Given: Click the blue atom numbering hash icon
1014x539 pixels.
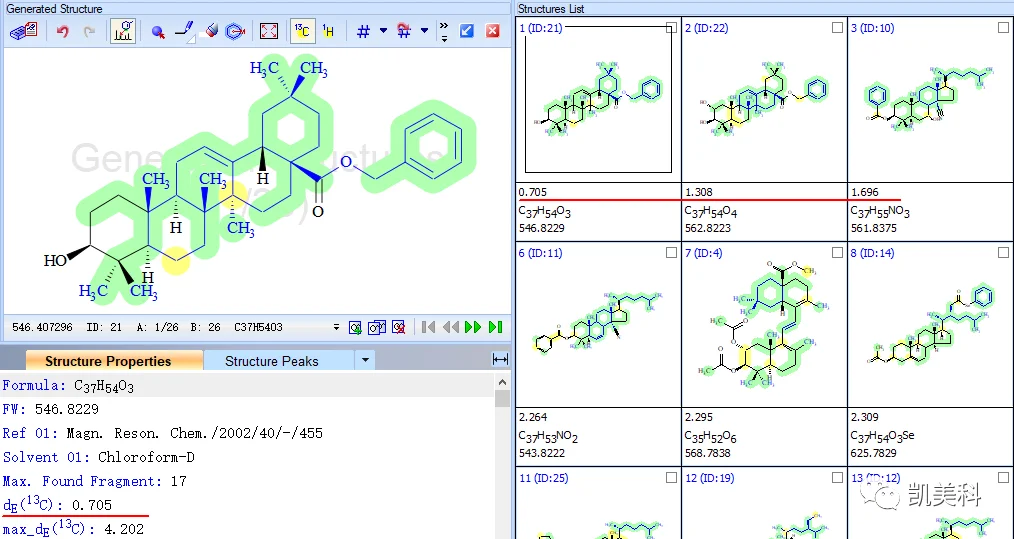Looking at the screenshot, I should click(x=363, y=31).
